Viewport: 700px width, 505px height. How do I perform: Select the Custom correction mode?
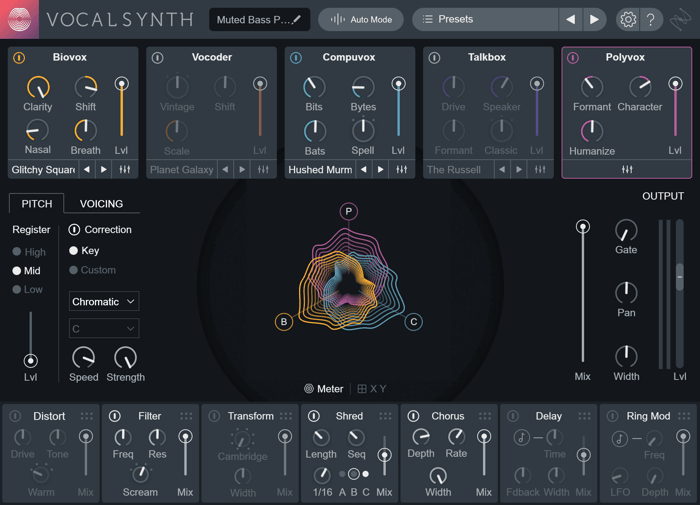point(92,270)
